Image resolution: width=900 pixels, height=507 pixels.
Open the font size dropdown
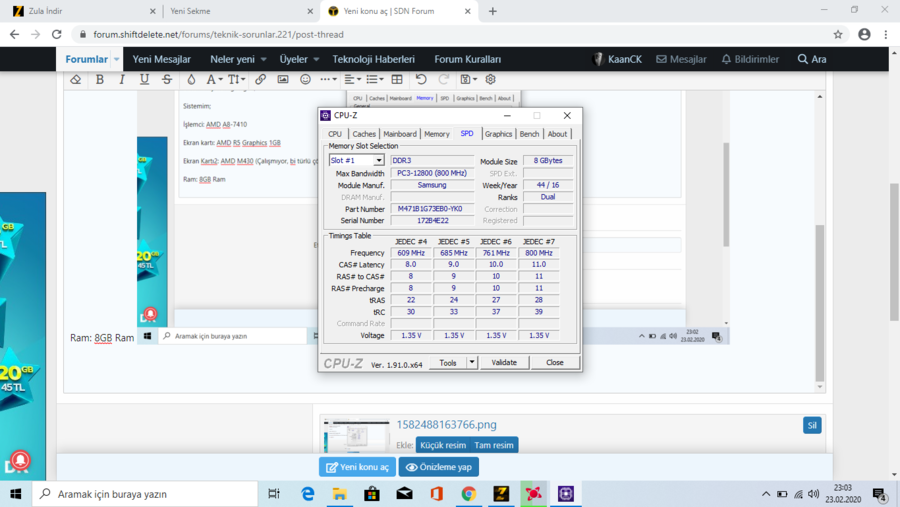point(236,80)
